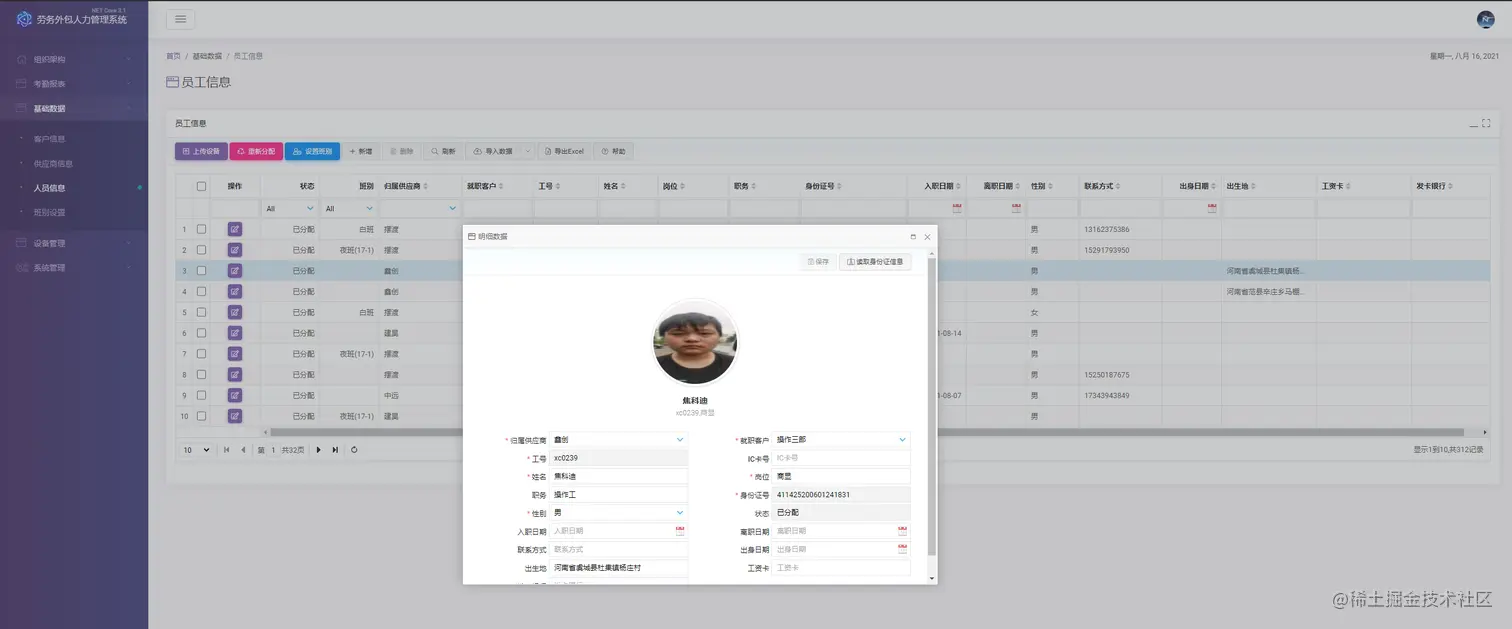
Task: Tick checkbox for row 3
Action: (x=201, y=271)
